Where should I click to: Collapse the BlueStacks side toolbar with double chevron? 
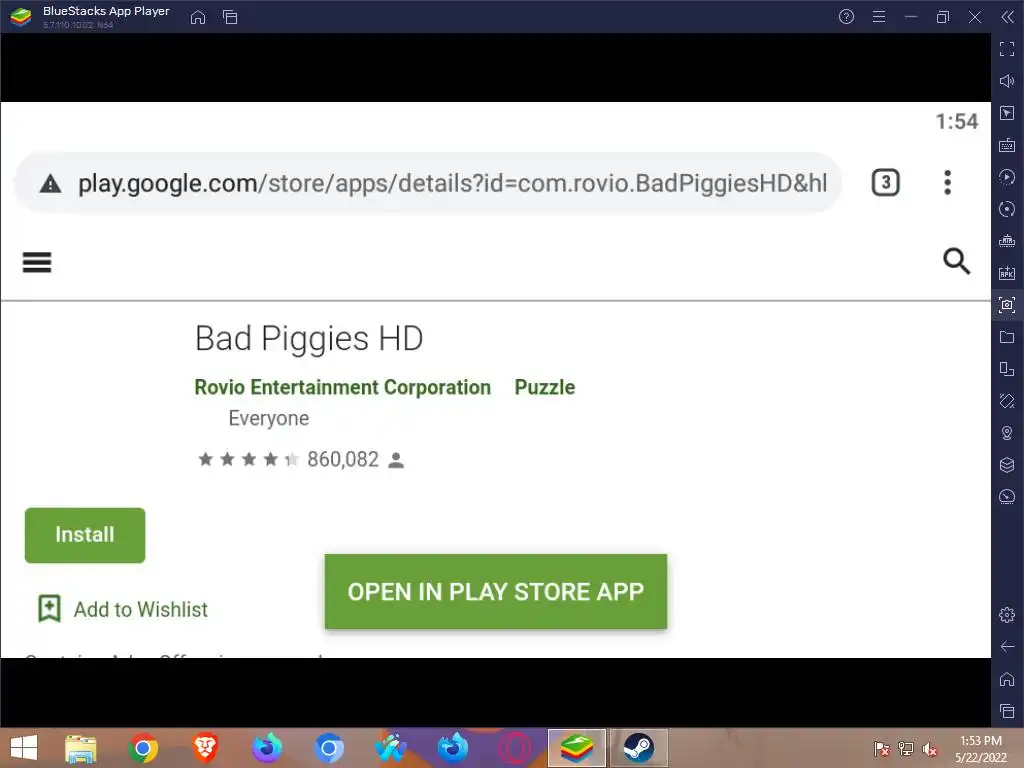point(1008,17)
